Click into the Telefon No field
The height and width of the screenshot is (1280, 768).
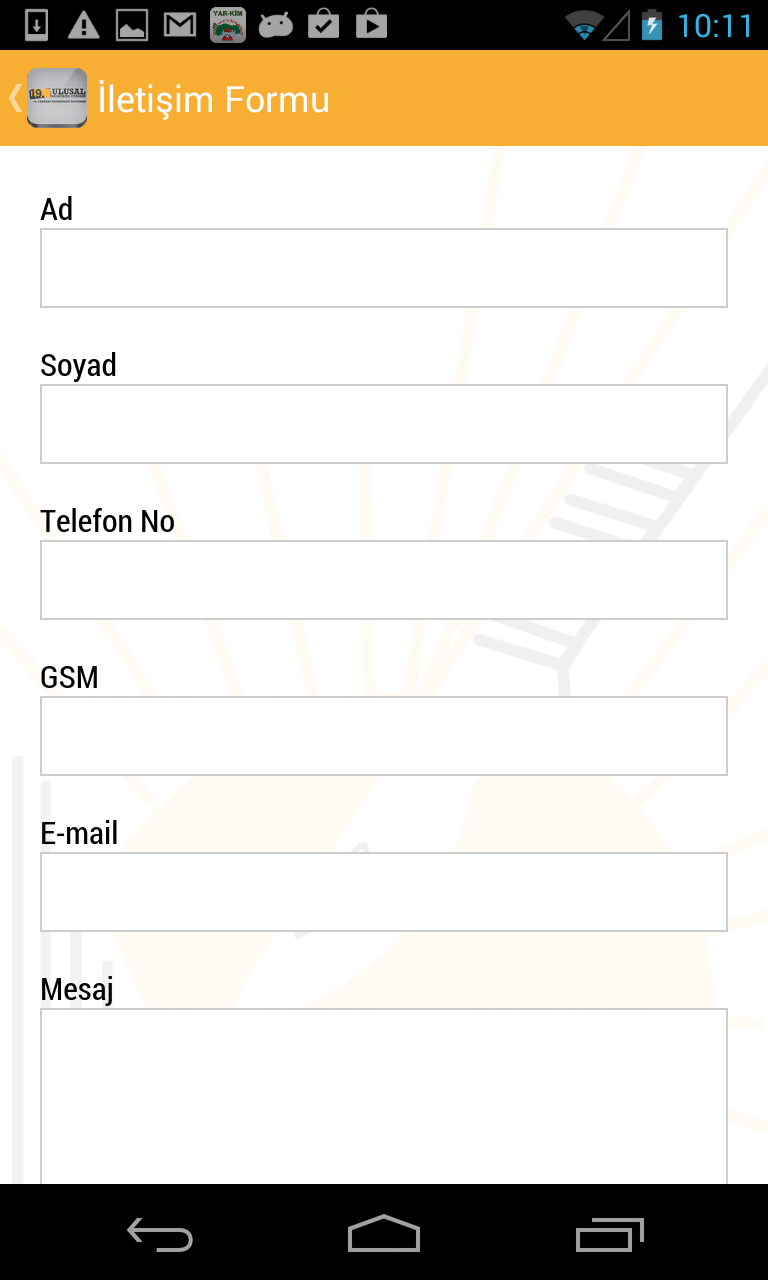click(x=384, y=580)
